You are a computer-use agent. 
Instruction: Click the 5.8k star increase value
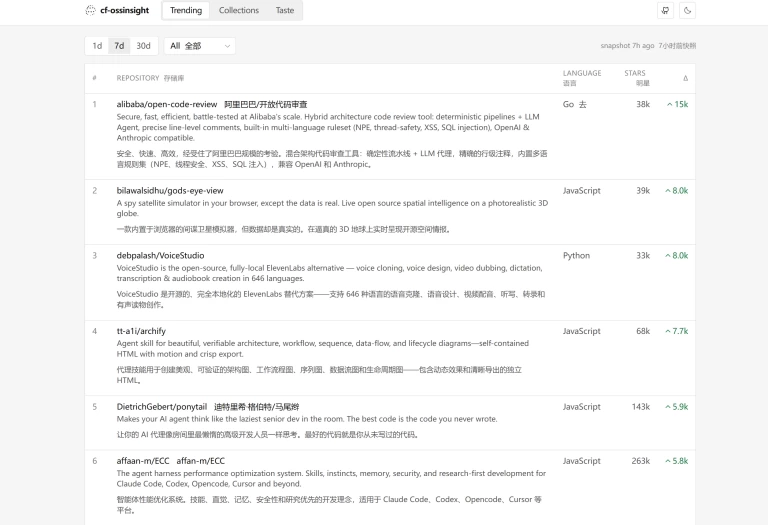tap(677, 461)
